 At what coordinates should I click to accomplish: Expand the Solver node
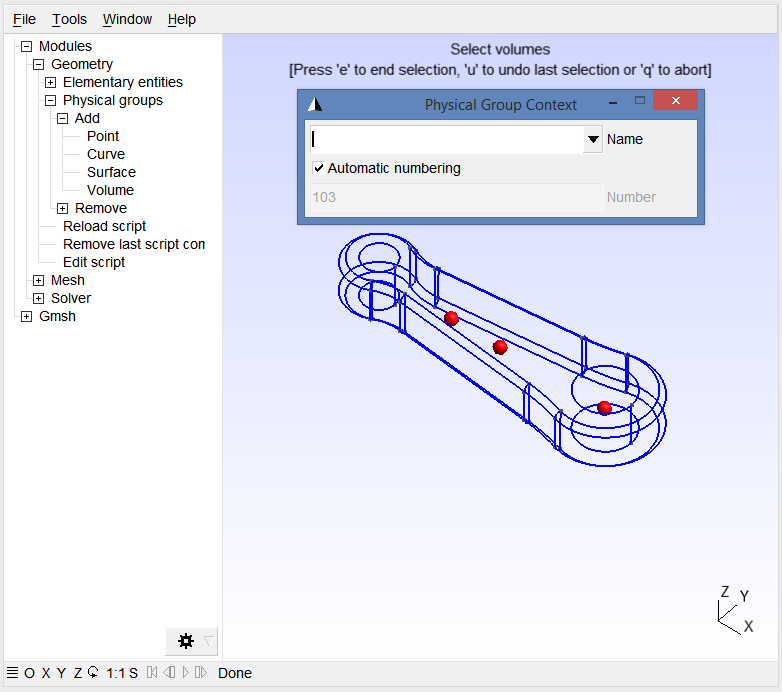click(x=38, y=298)
